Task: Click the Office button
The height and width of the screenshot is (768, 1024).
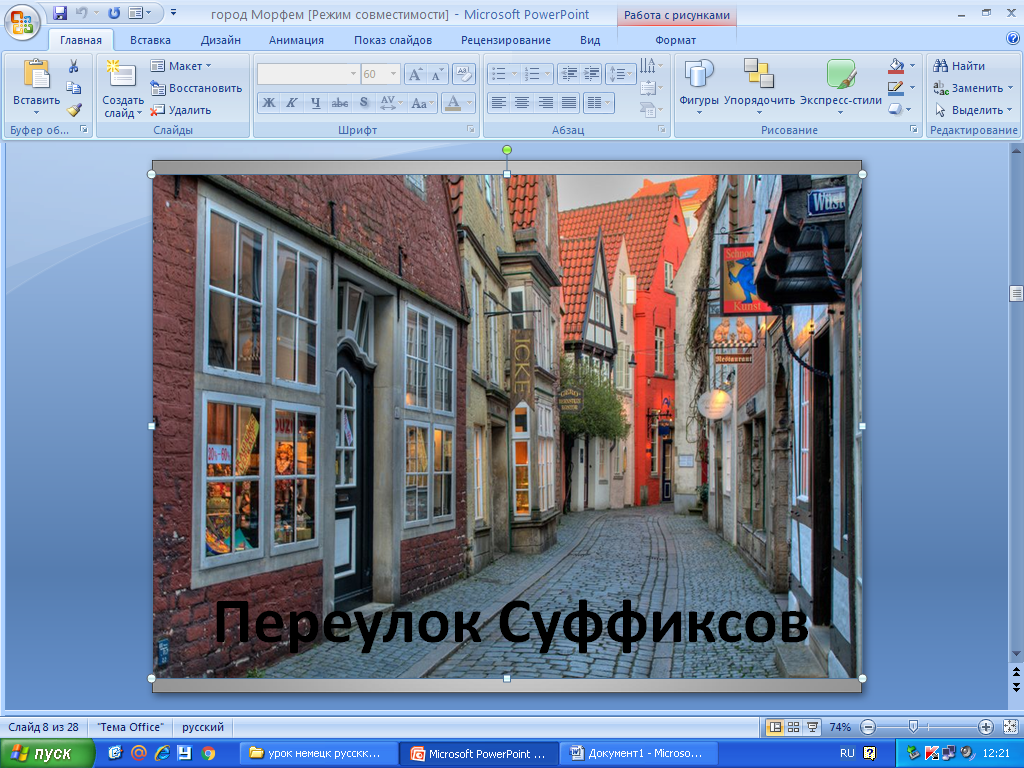Action: click(x=22, y=20)
